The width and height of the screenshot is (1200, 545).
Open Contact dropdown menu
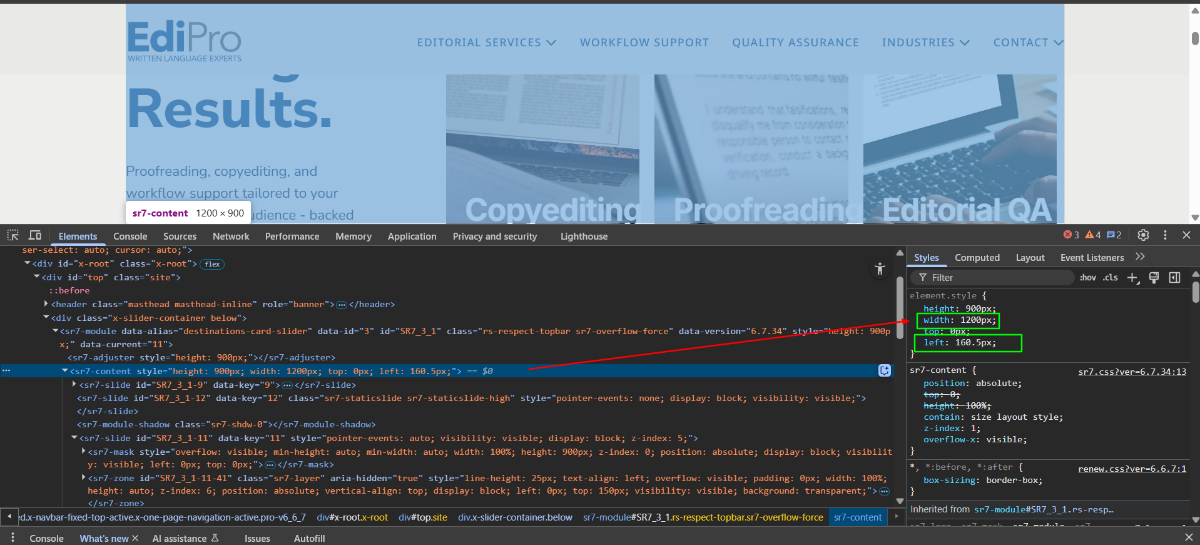[1028, 42]
